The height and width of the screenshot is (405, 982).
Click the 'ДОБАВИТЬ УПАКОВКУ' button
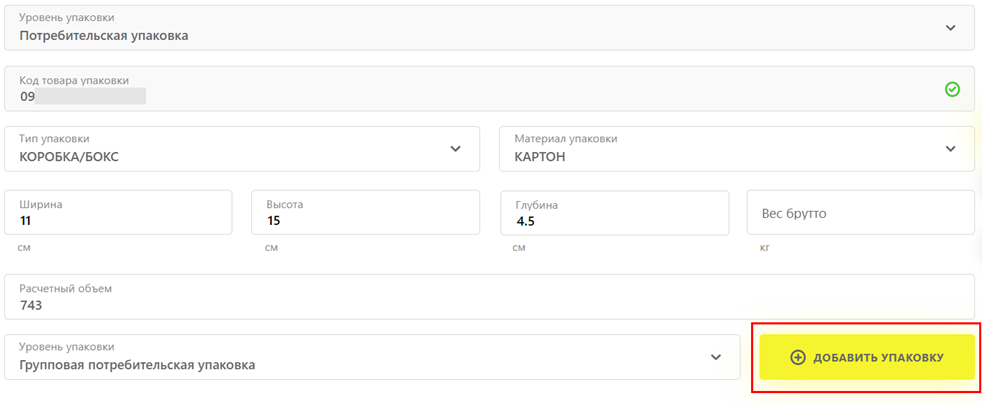867,357
